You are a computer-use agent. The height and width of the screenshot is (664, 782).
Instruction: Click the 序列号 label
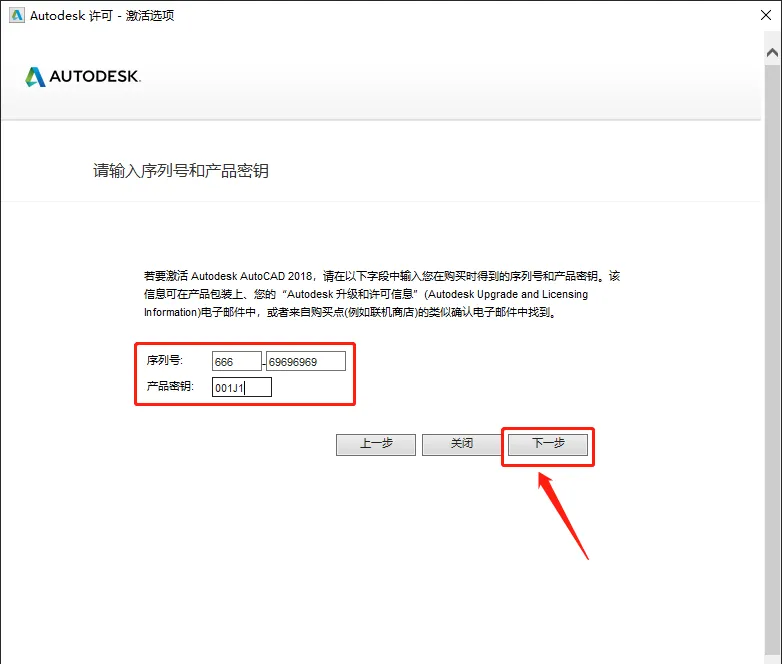click(165, 360)
